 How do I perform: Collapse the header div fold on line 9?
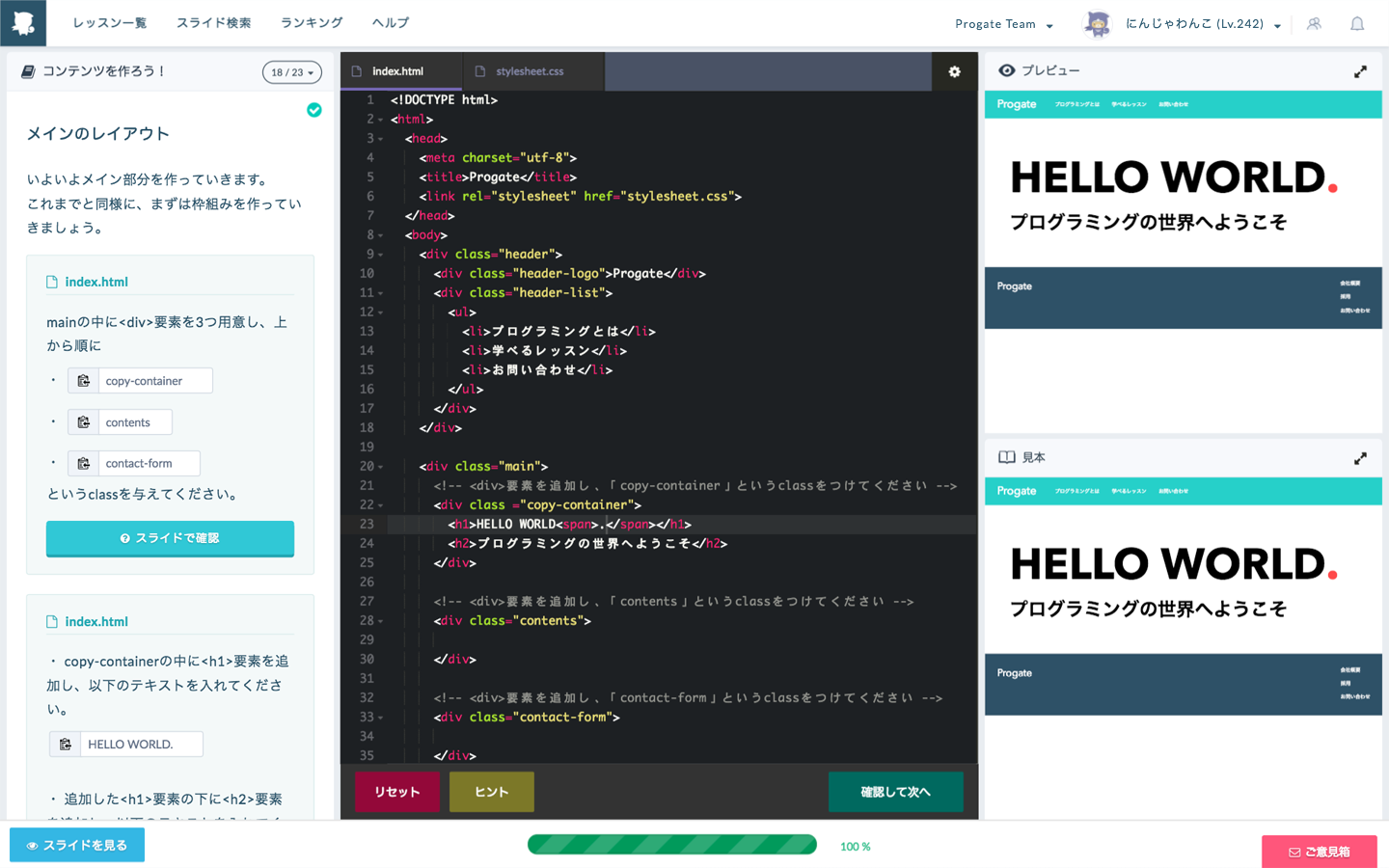(x=381, y=255)
